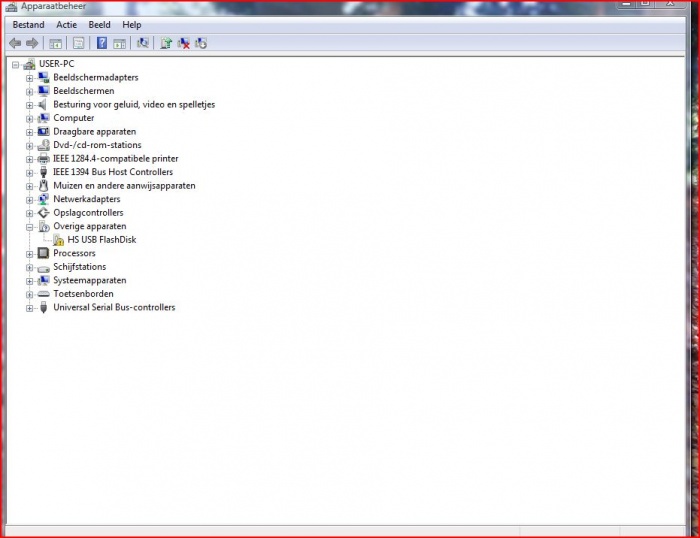Open the Bestand menu
Screen dimensions: 700x538
(29, 25)
